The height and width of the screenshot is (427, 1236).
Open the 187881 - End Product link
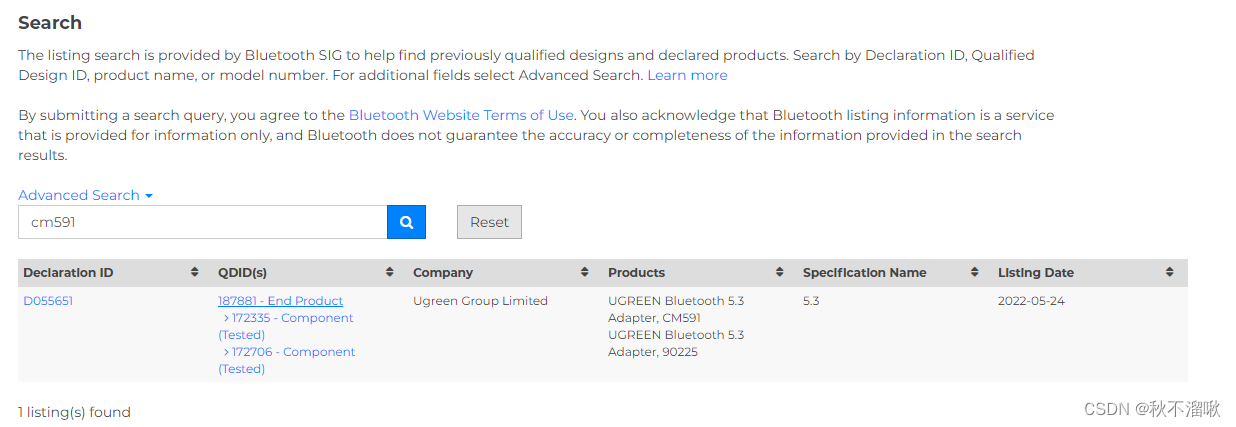280,301
